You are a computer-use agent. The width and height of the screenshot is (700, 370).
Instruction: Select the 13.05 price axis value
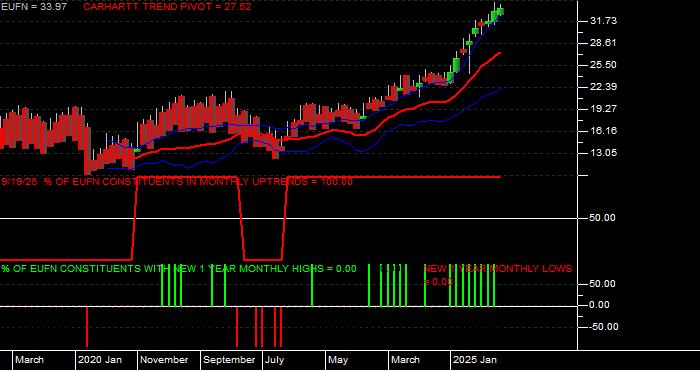pyautogui.click(x=603, y=153)
